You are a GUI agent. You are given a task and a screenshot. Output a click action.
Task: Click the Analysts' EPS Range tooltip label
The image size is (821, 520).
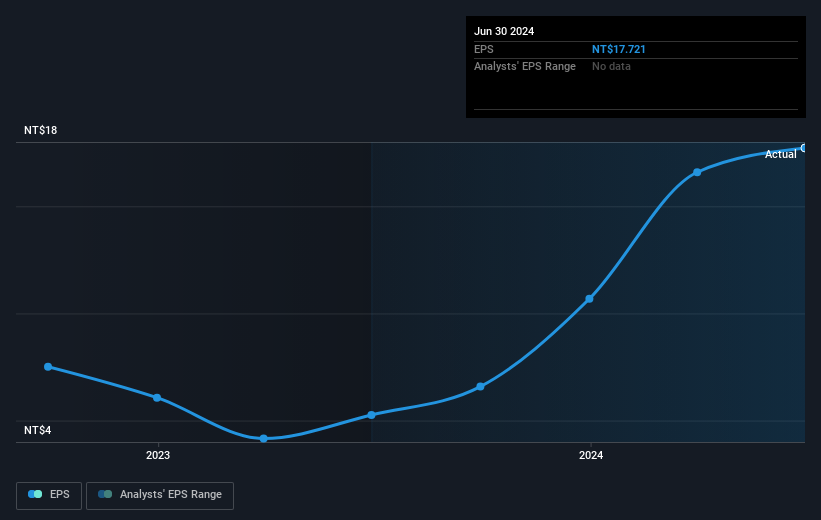tap(525, 67)
